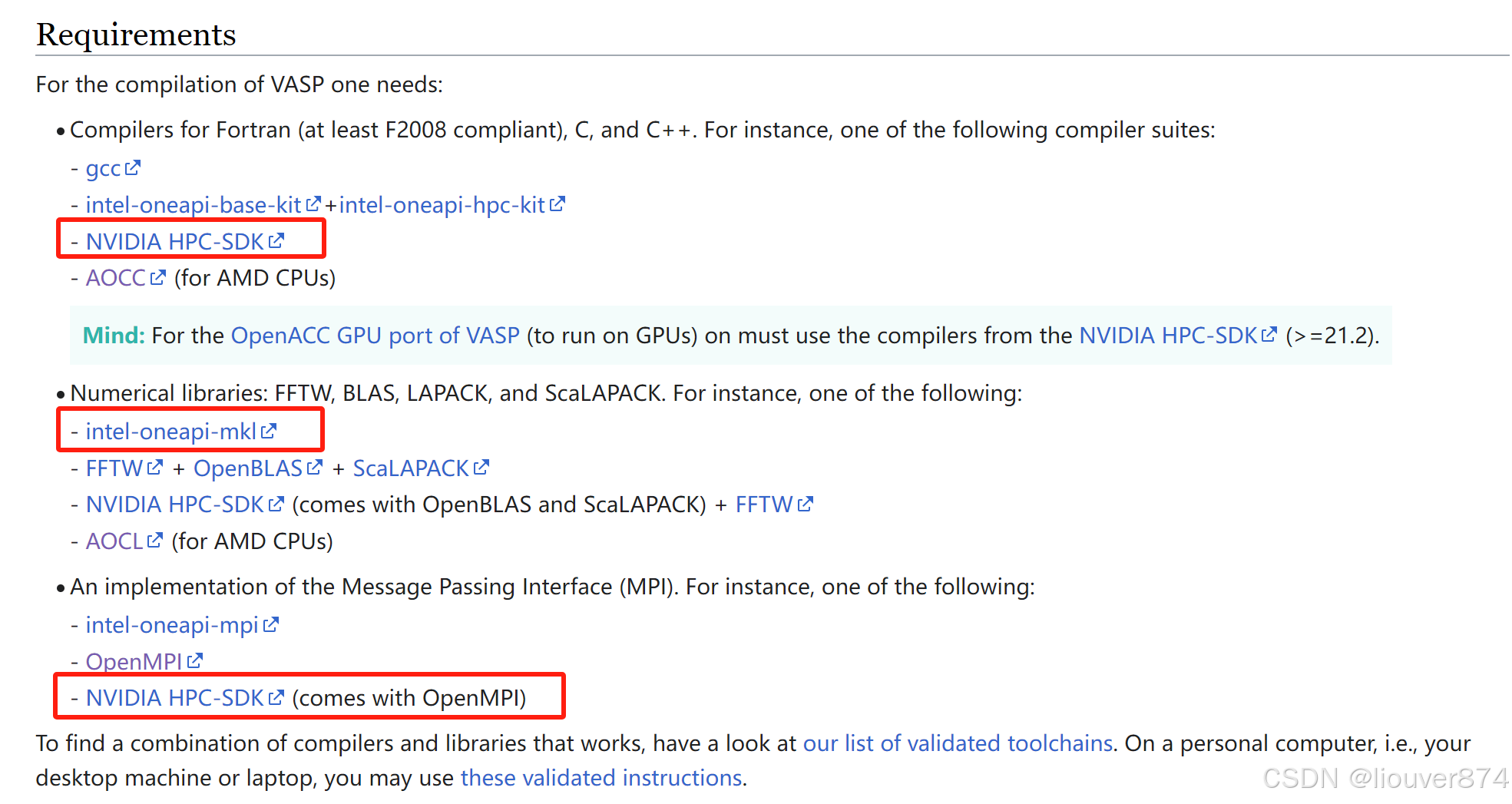Click external icon after first FFTW

pos(155,468)
